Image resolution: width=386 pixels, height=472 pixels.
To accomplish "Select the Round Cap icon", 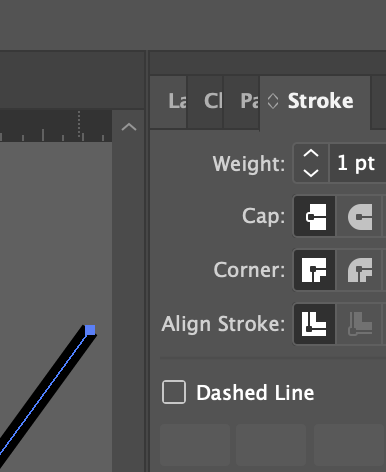I will 359,216.
